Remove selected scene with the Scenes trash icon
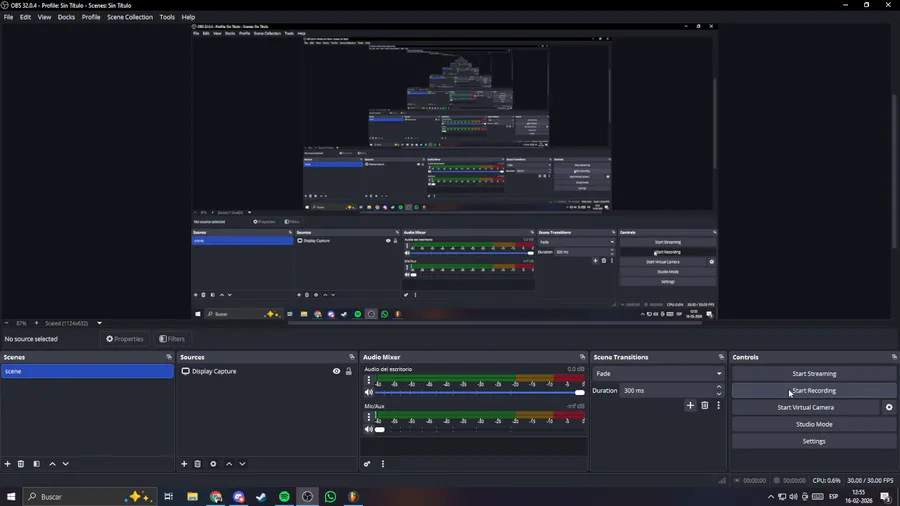The height and width of the screenshot is (506, 900). pyautogui.click(x=21, y=464)
